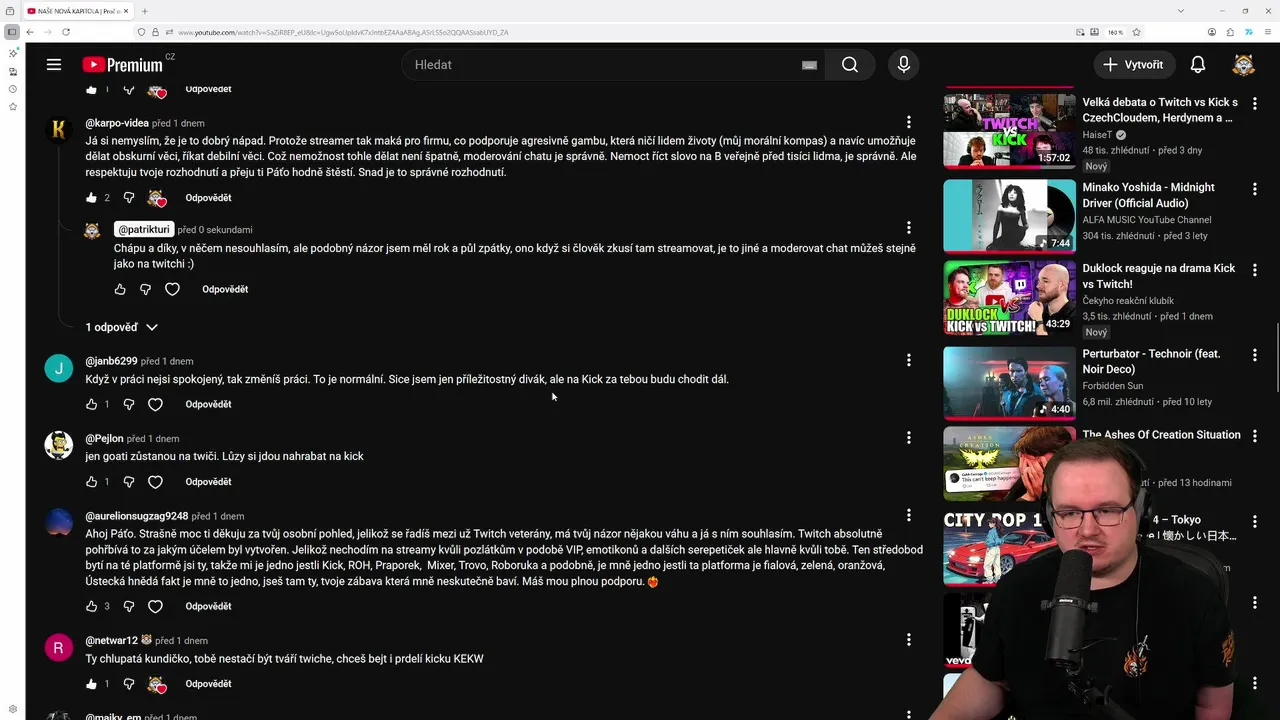Reset the 160% zoom level indicator

[1116, 32]
